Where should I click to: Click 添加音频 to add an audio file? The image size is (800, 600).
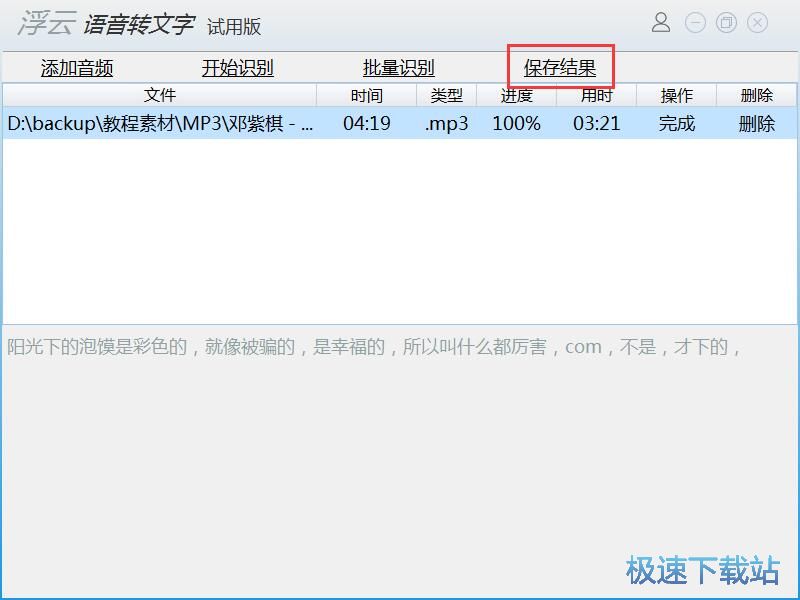(77, 68)
